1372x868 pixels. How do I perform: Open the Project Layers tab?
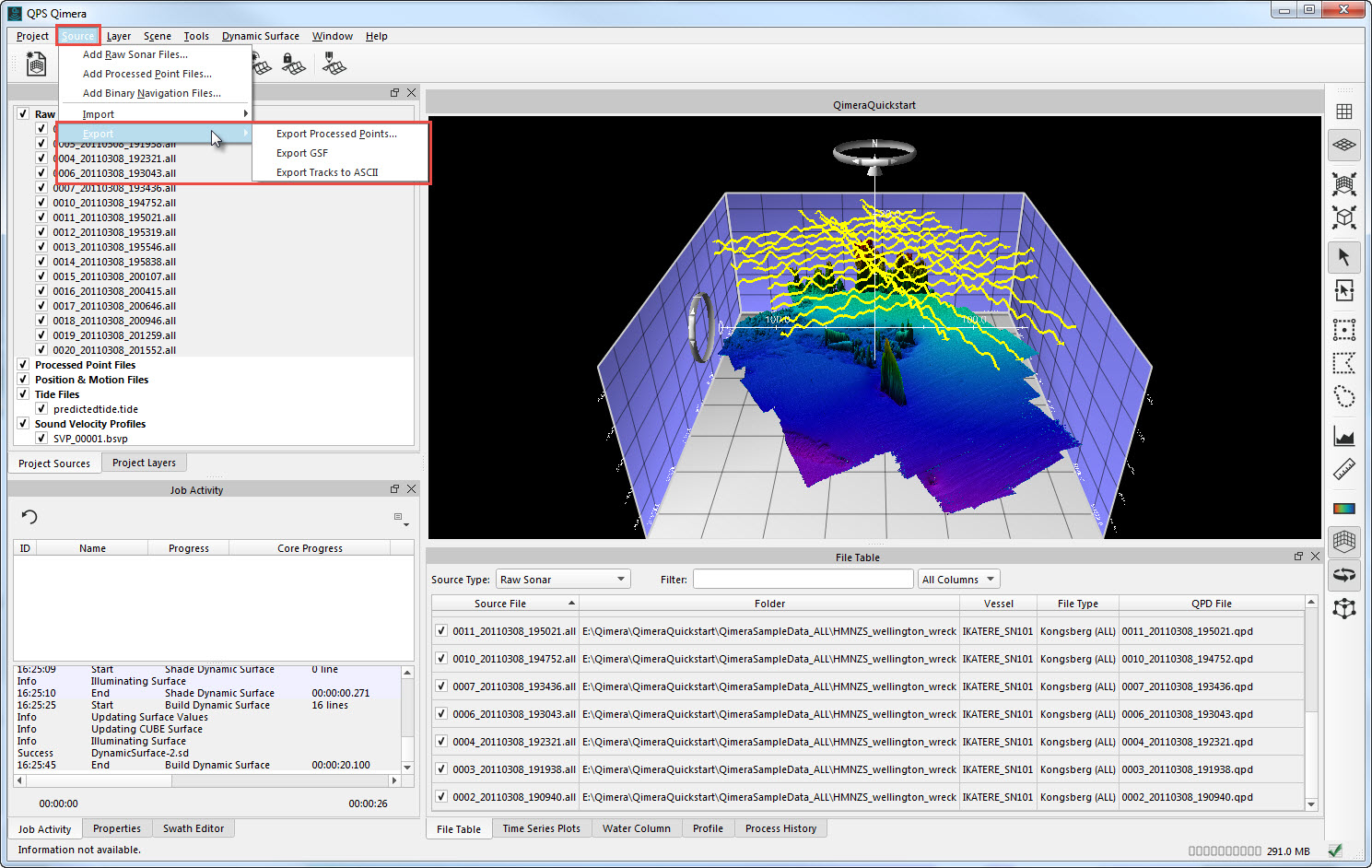(x=144, y=463)
